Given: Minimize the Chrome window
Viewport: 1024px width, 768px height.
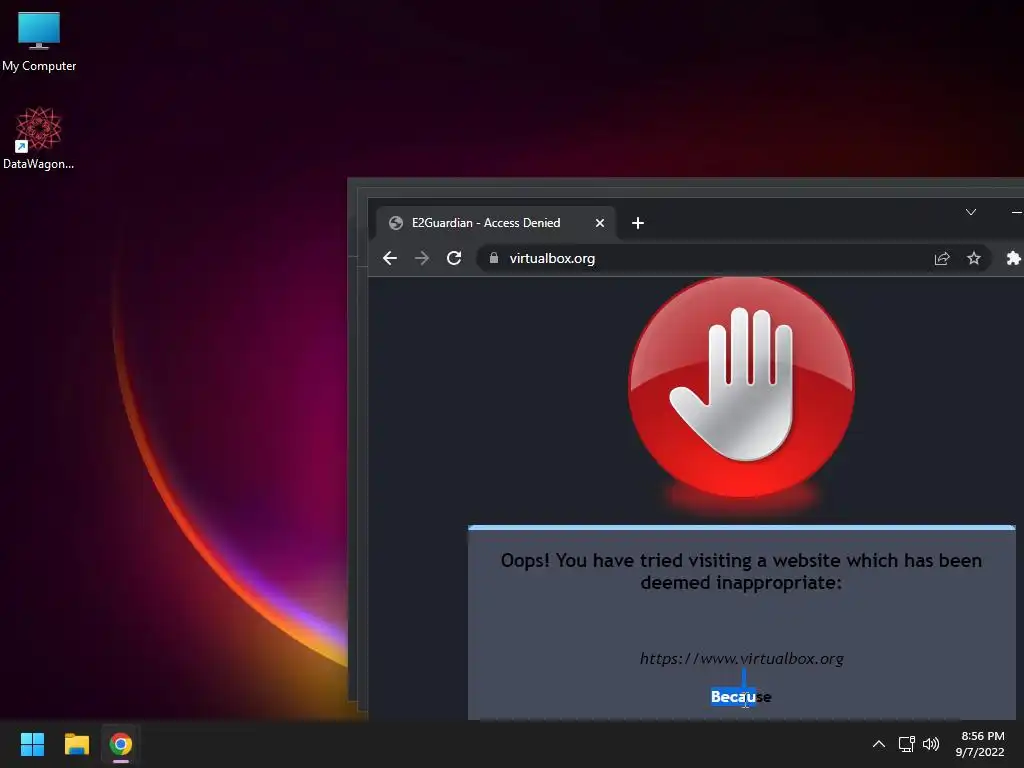Looking at the screenshot, I should click(1016, 212).
